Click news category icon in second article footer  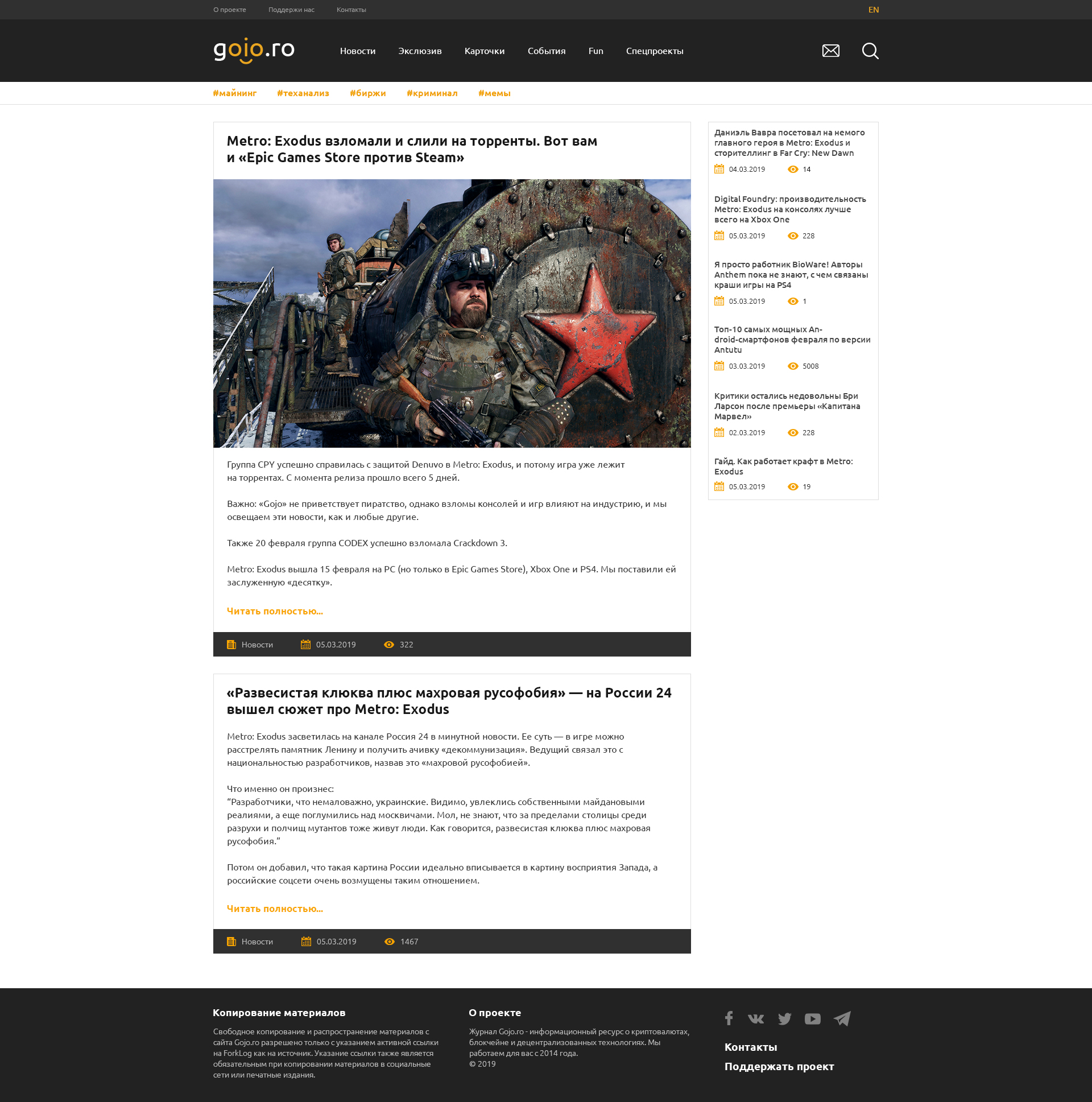[231, 942]
